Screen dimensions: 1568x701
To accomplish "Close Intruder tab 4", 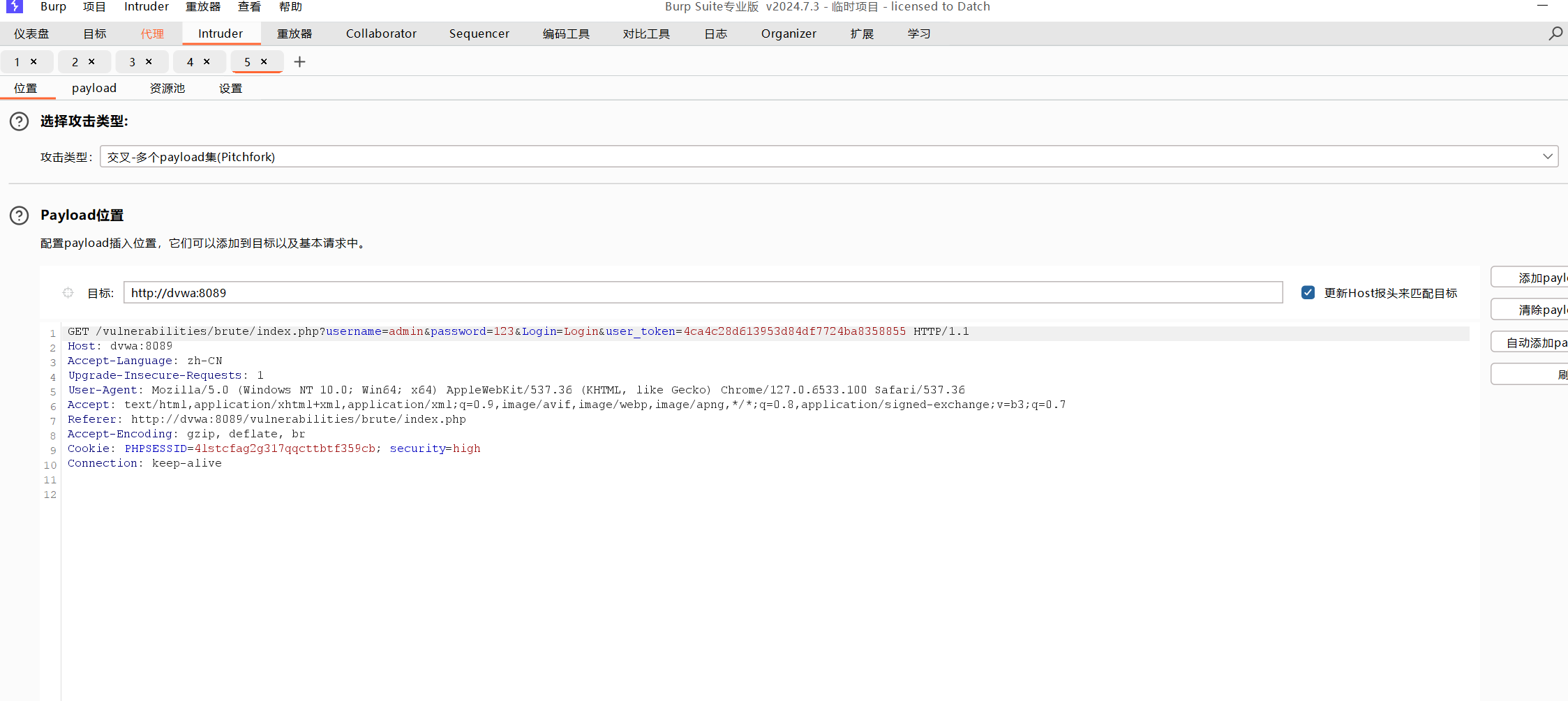I will (x=207, y=61).
